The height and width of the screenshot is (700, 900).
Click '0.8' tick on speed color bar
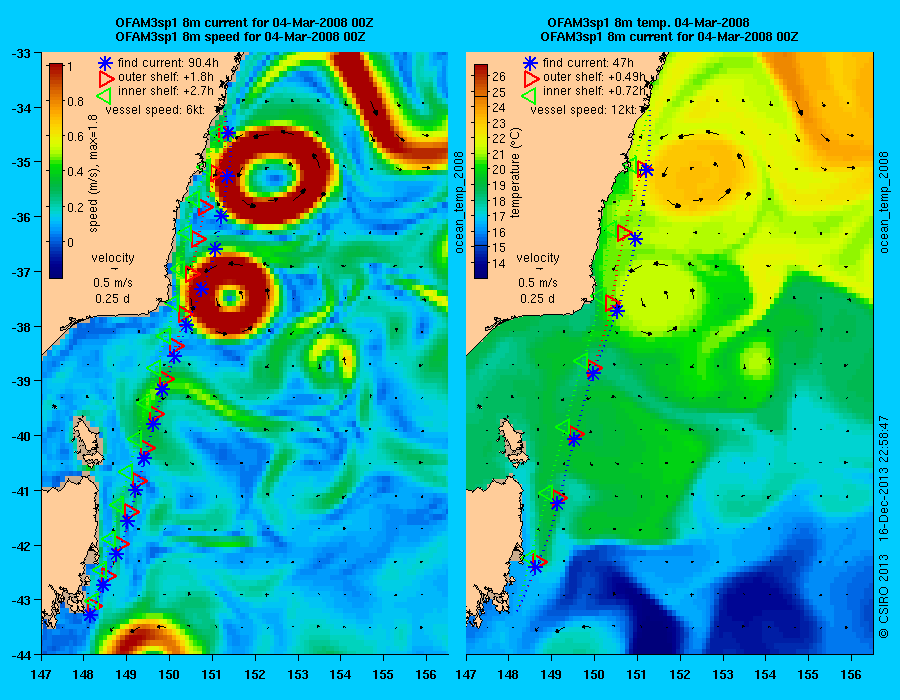(75, 102)
